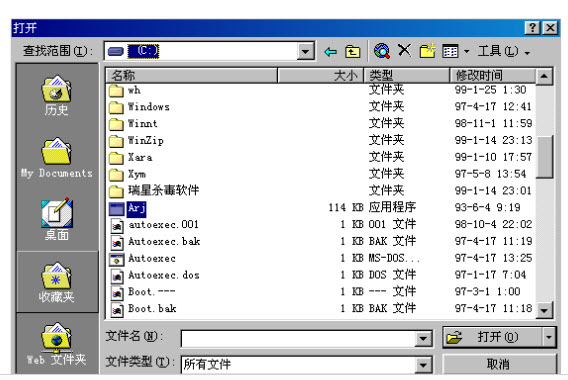Select the Xym folder
The height and width of the screenshot is (380, 568).
coord(128,174)
